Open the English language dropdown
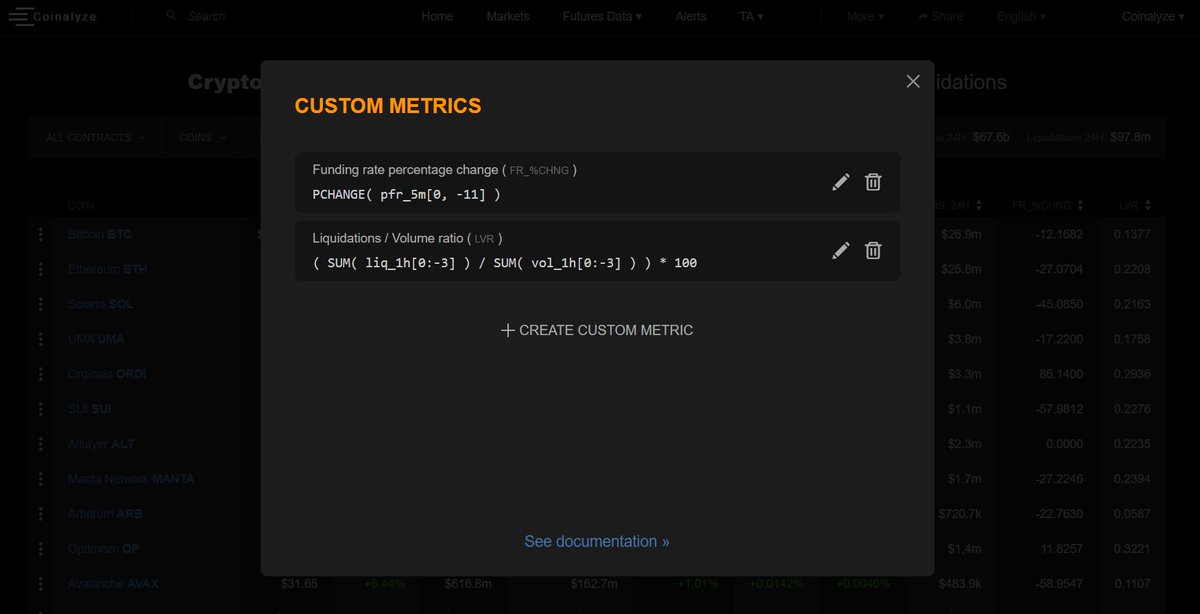The height and width of the screenshot is (614, 1200). click(1021, 16)
